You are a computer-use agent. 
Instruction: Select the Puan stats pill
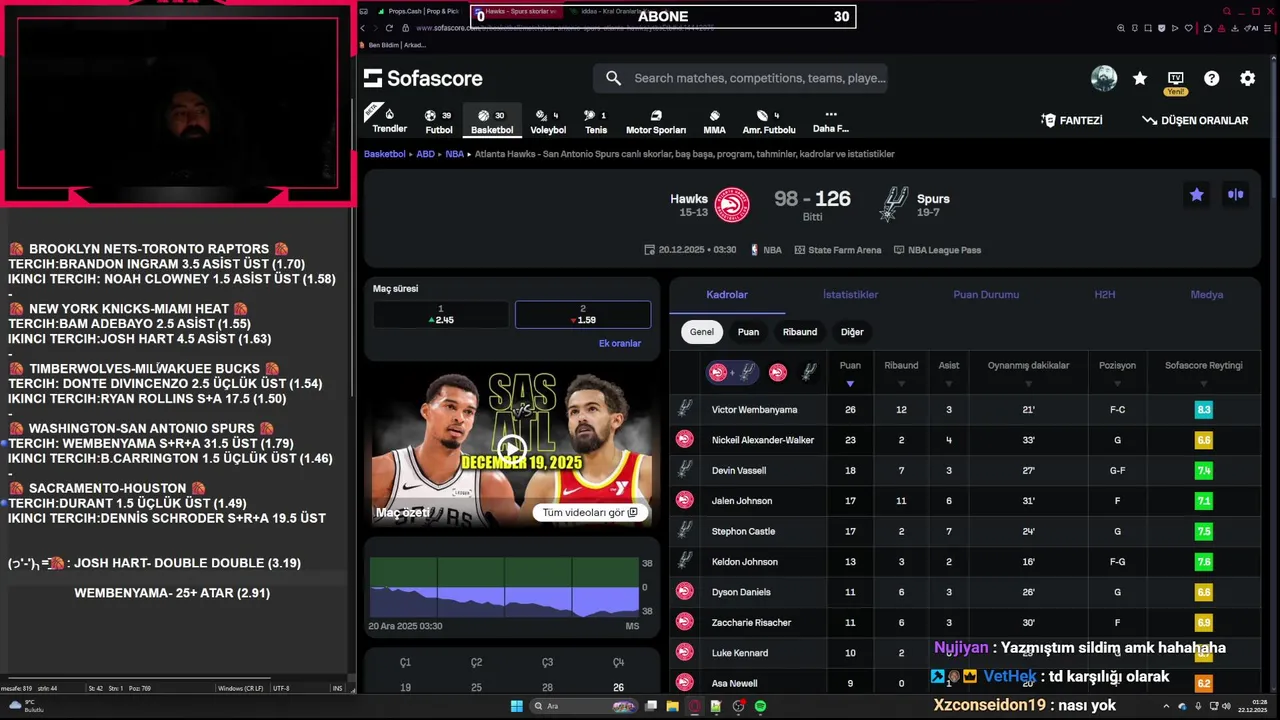click(x=748, y=332)
